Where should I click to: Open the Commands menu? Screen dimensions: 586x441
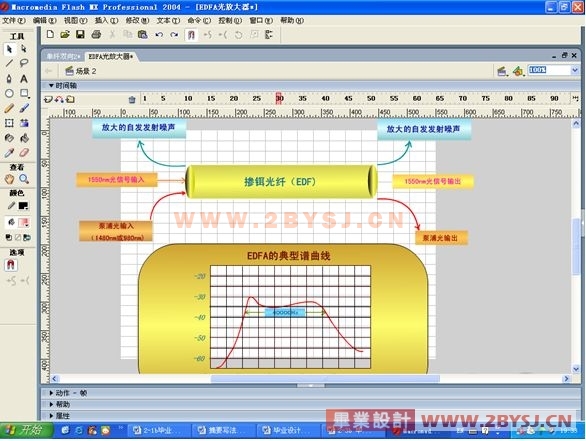(199, 21)
